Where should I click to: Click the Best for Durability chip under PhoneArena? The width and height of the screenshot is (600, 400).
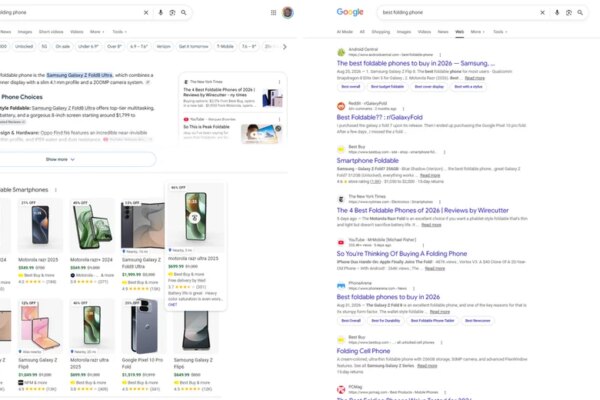tap(386, 321)
